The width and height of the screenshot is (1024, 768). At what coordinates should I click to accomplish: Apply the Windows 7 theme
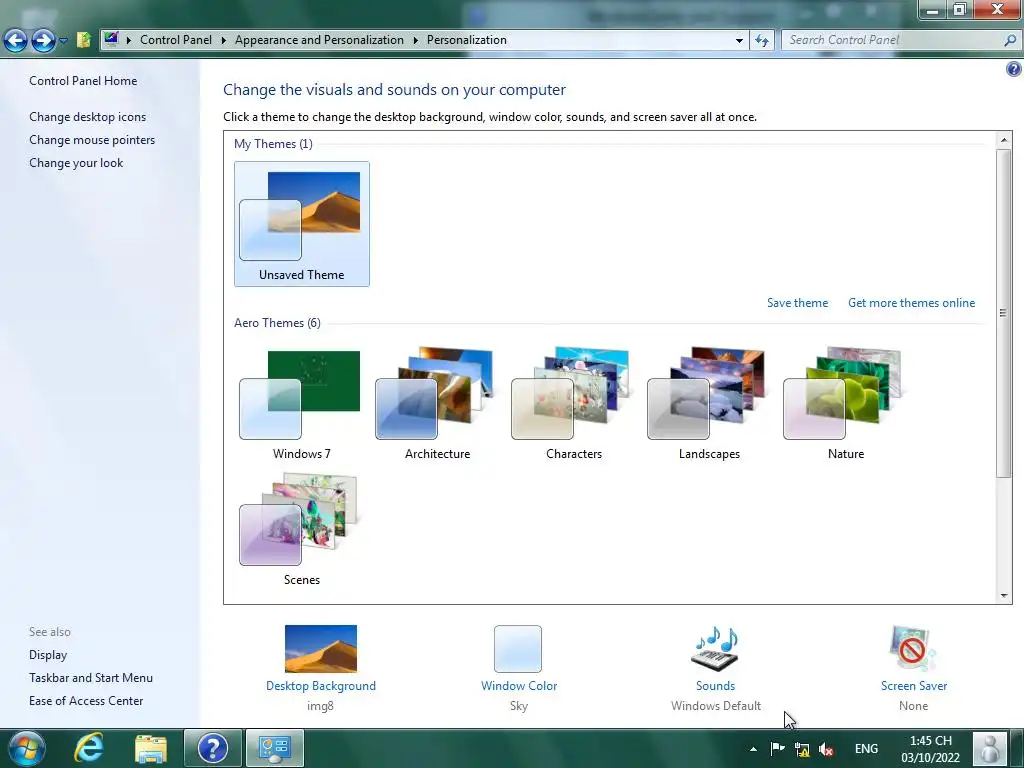coord(301,403)
